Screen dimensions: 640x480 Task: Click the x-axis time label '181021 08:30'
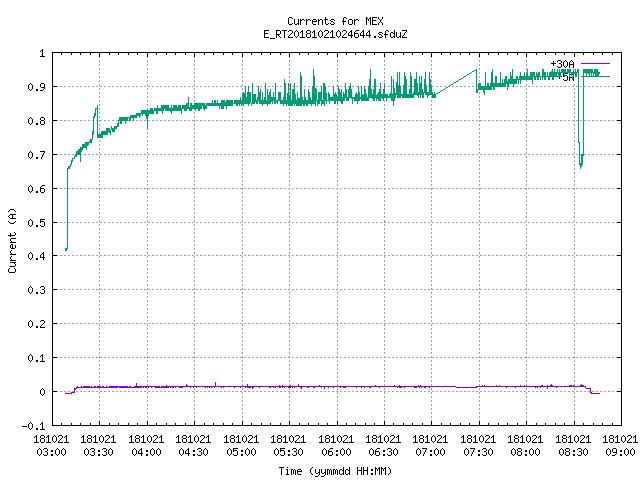tap(573, 446)
